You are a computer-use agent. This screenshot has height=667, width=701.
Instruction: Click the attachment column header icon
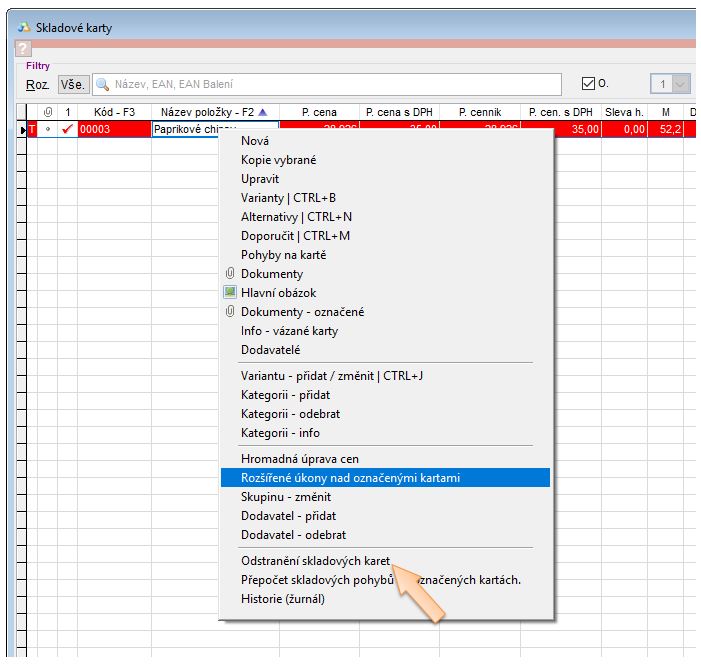(x=48, y=112)
